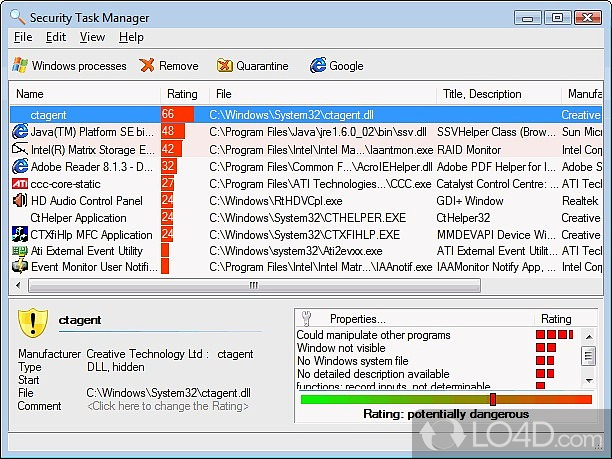This screenshot has height=459, width=612.
Task: Click the RAID Monitor description cell
Action: 469,150
